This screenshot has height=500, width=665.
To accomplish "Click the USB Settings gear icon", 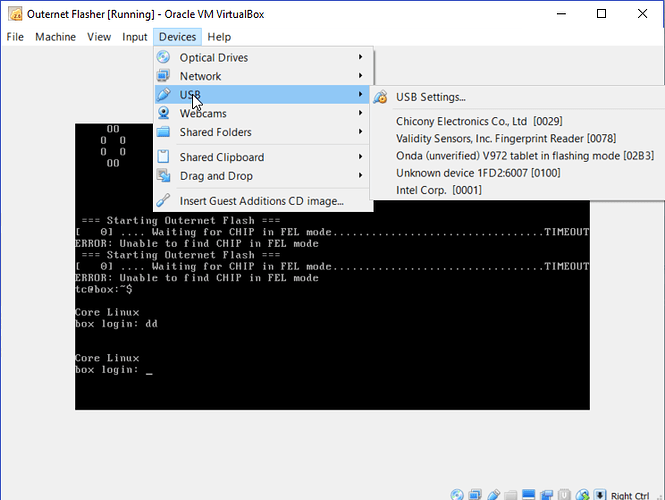I will click(x=380, y=97).
